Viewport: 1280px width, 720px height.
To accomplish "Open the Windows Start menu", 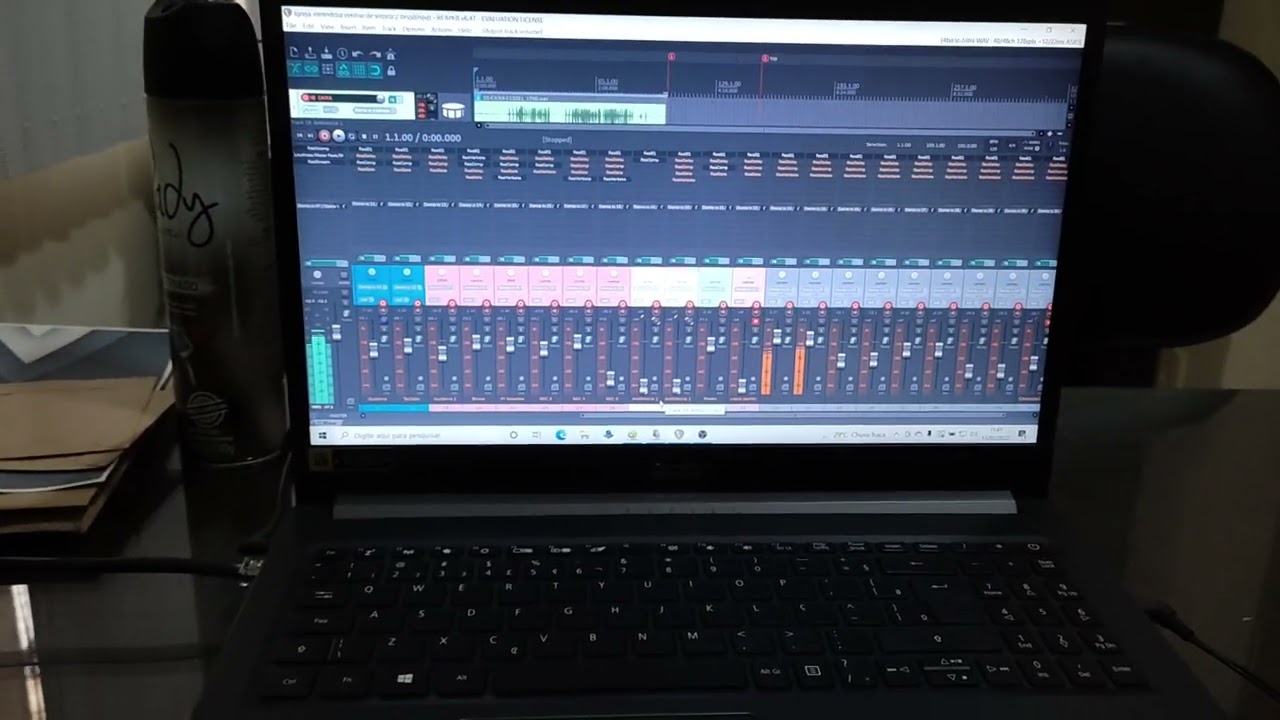I will pyautogui.click(x=322, y=435).
